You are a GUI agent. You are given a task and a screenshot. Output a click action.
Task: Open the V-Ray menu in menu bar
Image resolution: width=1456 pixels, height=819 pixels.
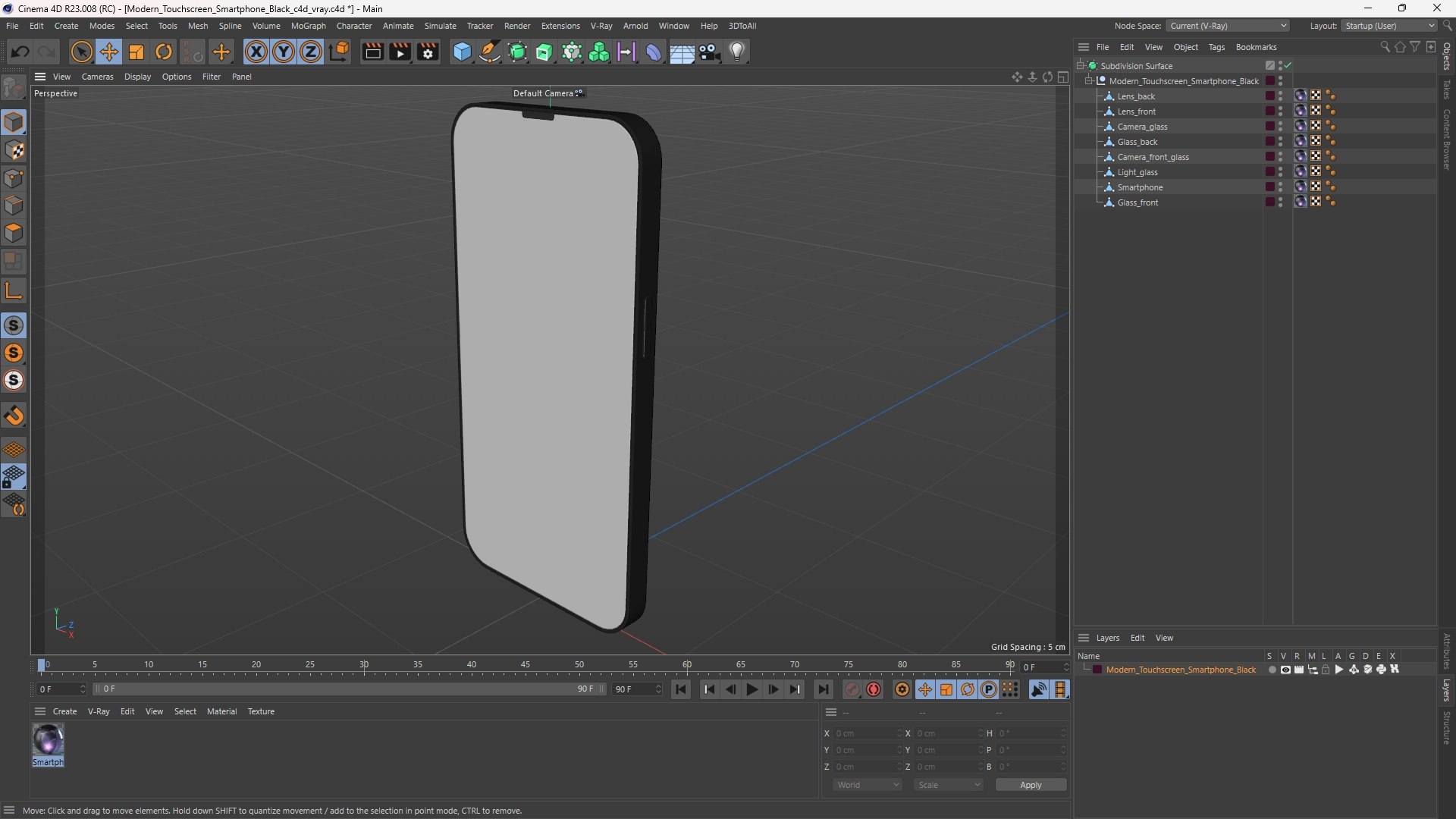click(x=601, y=26)
